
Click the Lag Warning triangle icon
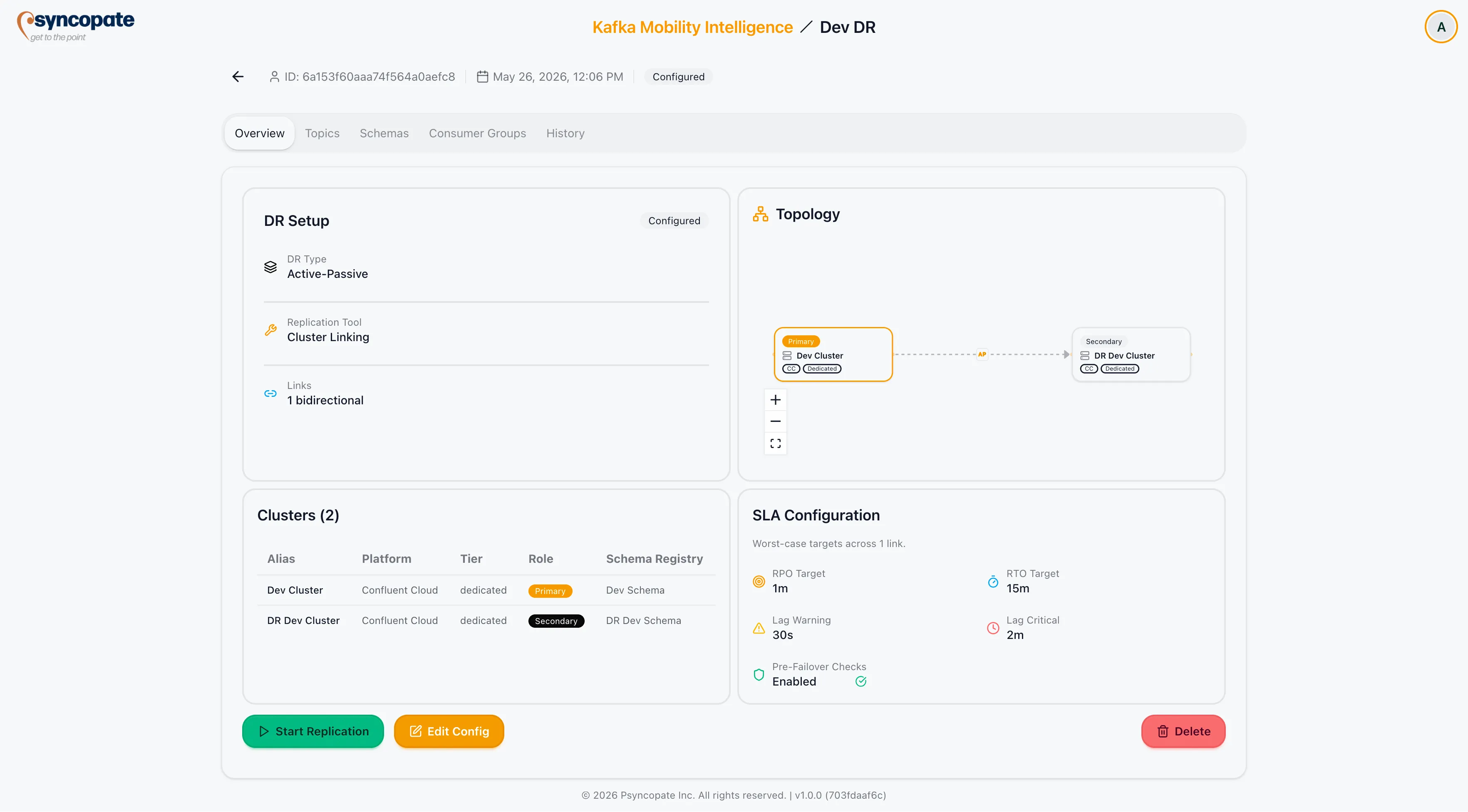coord(759,629)
